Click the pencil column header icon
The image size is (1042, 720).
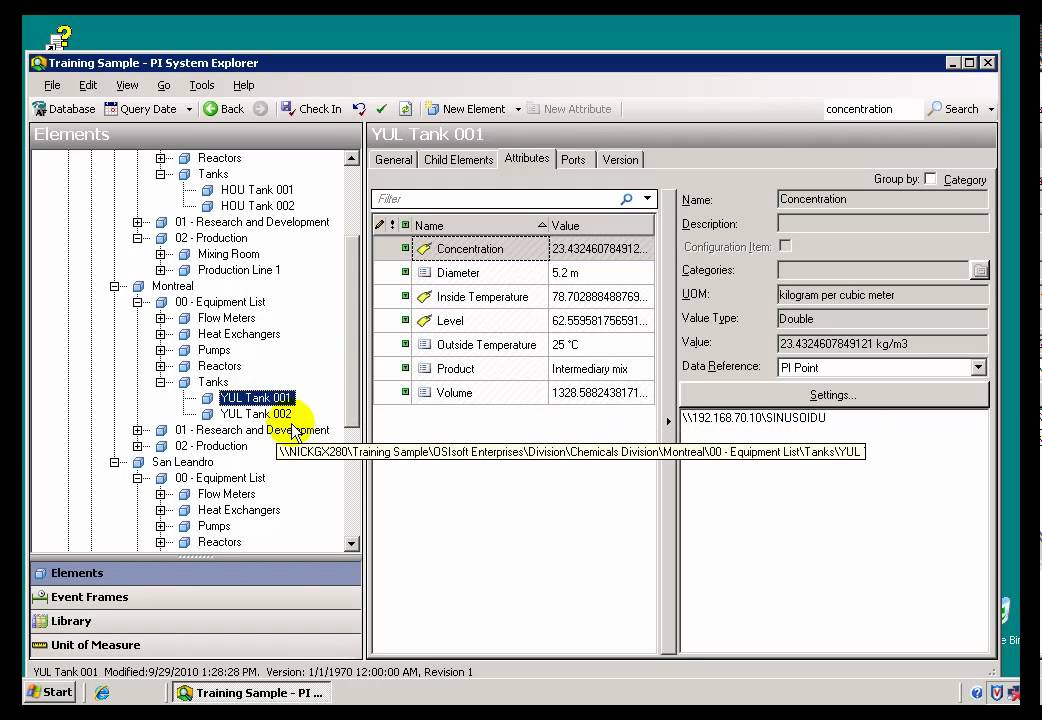379,225
